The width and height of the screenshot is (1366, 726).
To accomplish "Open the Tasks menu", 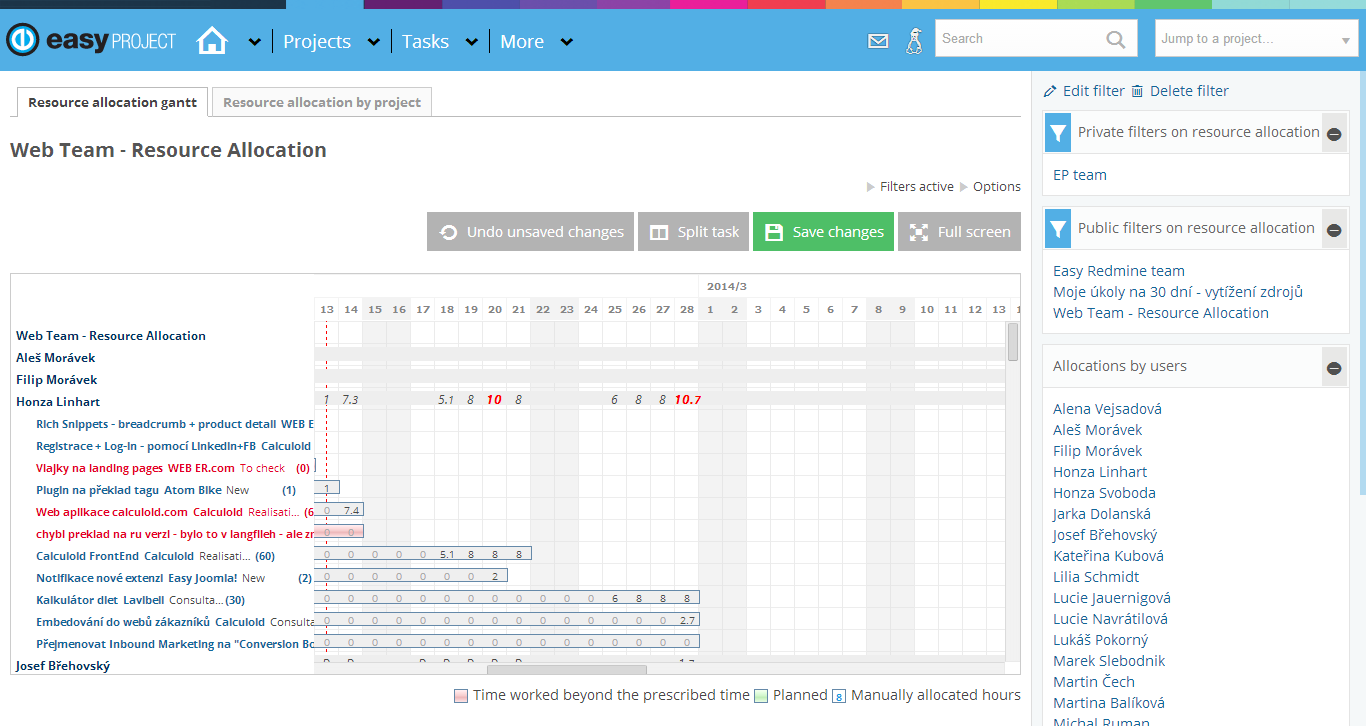I will [425, 42].
